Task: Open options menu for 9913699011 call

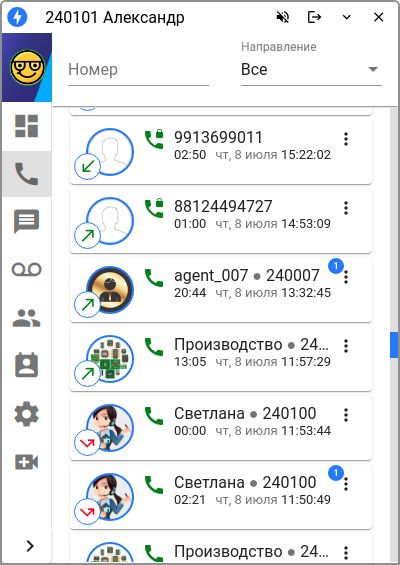Action: (346, 139)
